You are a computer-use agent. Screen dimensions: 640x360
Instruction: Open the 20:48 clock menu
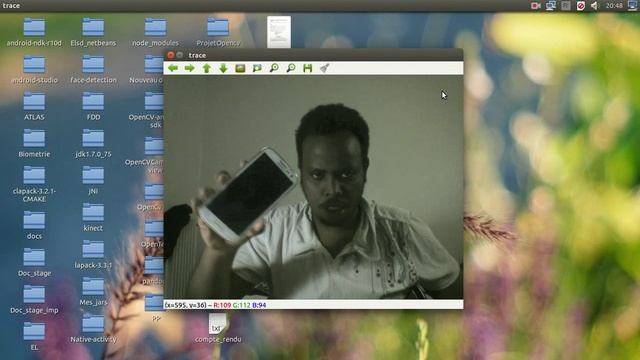[614, 5]
